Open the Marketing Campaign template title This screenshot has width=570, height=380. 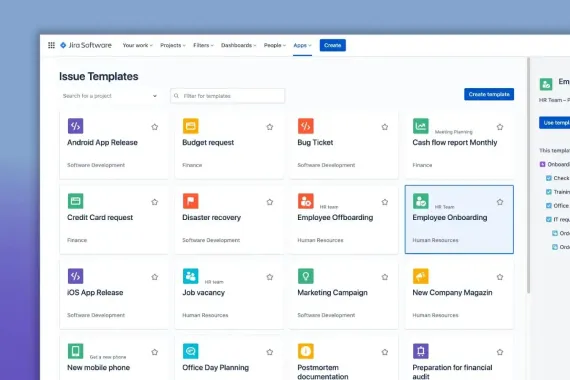332,292
